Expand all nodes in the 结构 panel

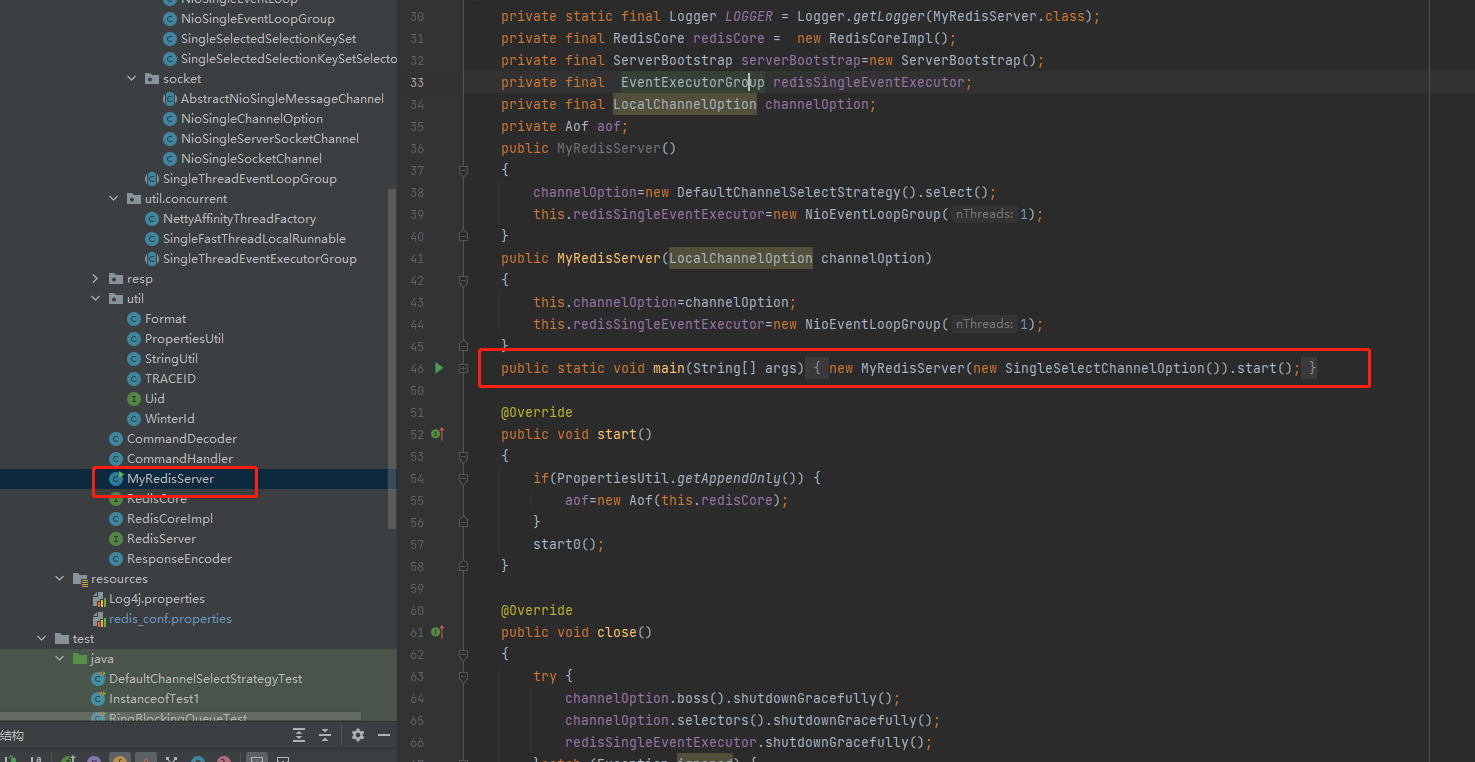pos(299,735)
